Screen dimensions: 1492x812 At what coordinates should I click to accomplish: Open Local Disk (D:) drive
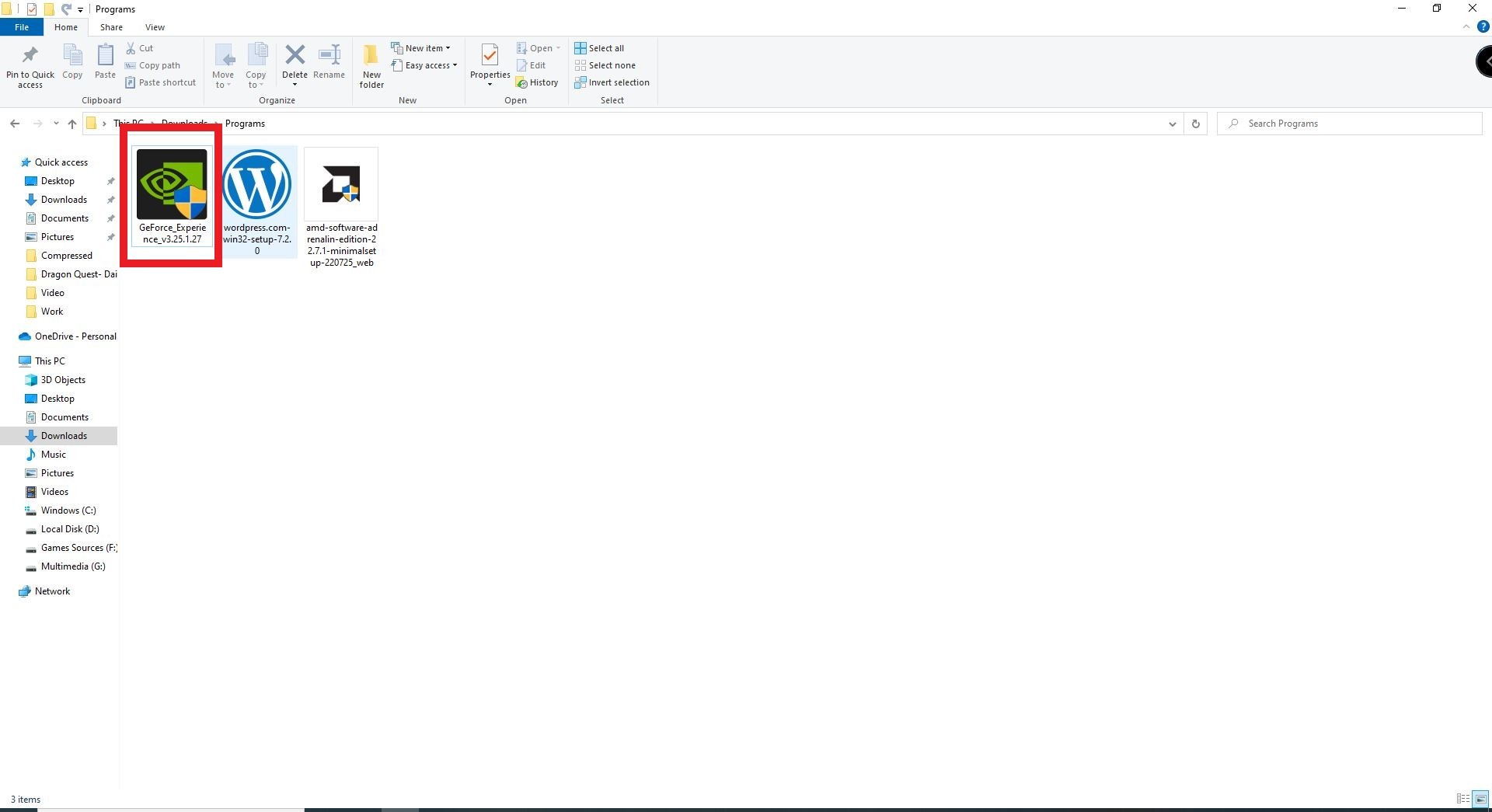70,529
